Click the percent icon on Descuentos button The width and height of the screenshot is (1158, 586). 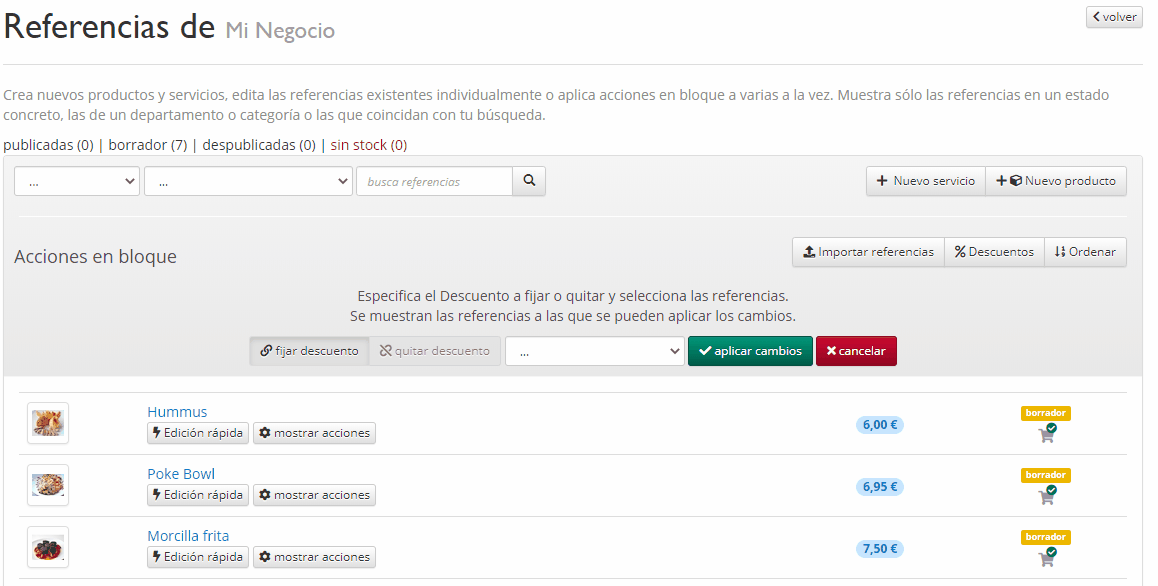962,252
